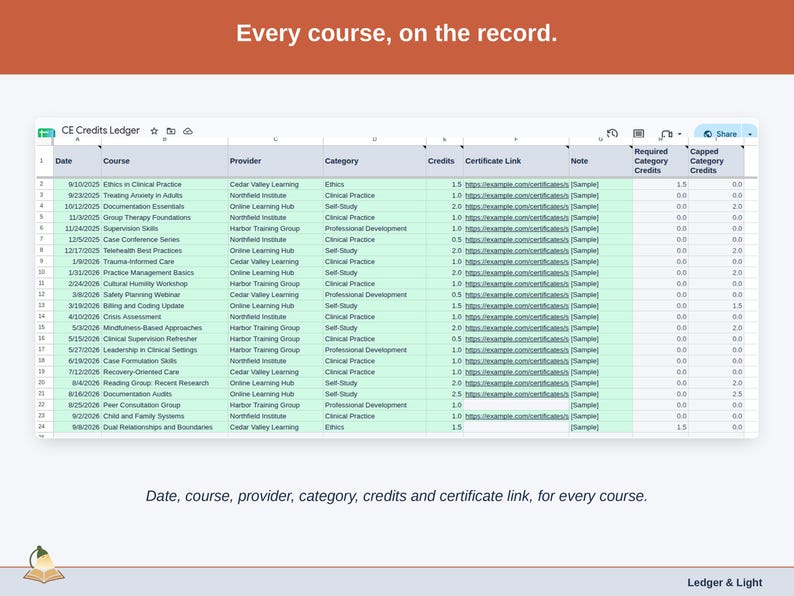Select the Safety Planning Webinar cell
The width and height of the screenshot is (794, 596).
click(x=165, y=295)
